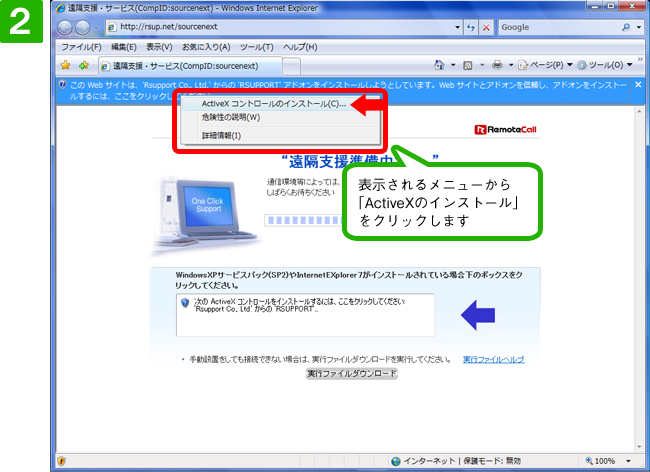Expand the Print button dropdown arrow
The height and width of the screenshot is (472, 650).
(x=511, y=65)
